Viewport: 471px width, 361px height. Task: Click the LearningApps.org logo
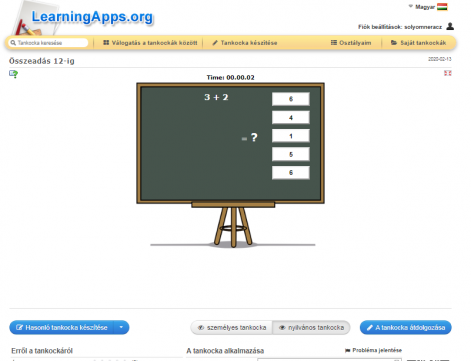tap(83, 18)
